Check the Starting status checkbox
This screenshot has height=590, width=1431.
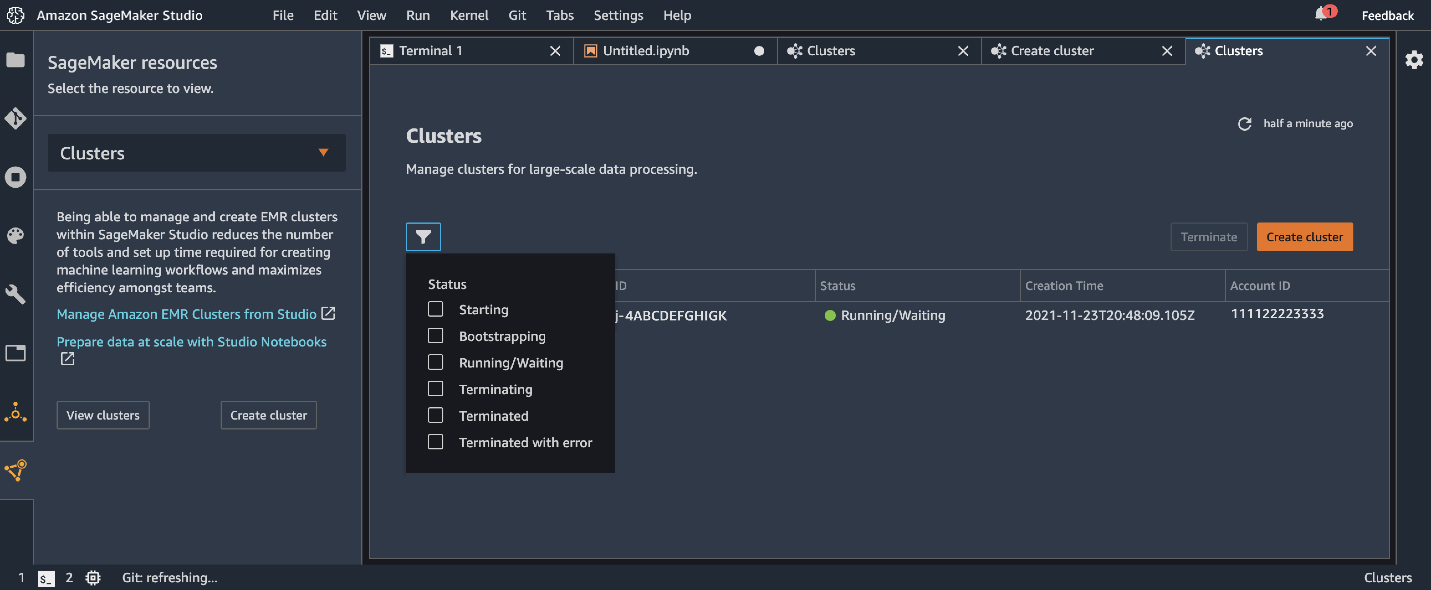[435, 310]
